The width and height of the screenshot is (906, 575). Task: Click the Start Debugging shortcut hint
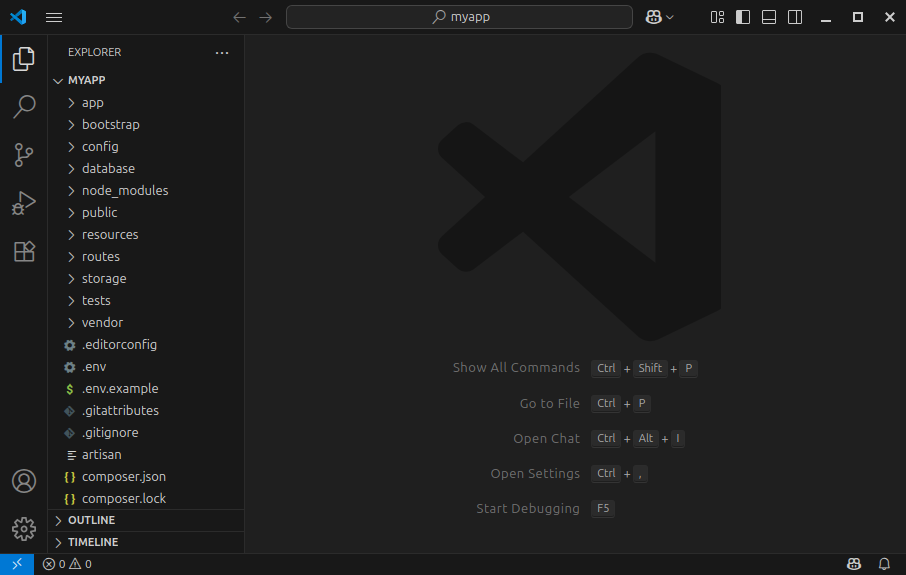point(545,509)
